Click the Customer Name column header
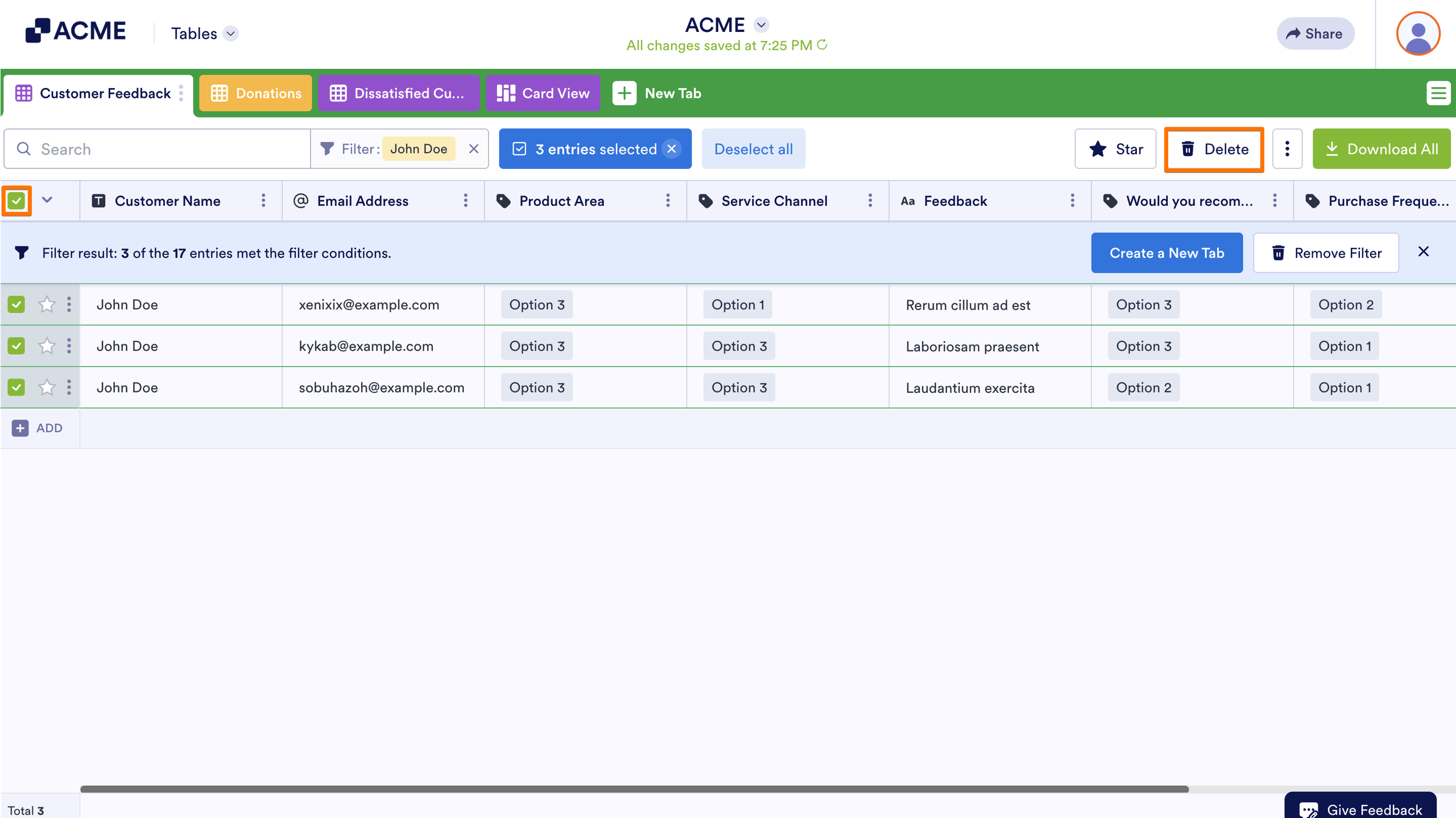1456x818 pixels. coord(181,201)
